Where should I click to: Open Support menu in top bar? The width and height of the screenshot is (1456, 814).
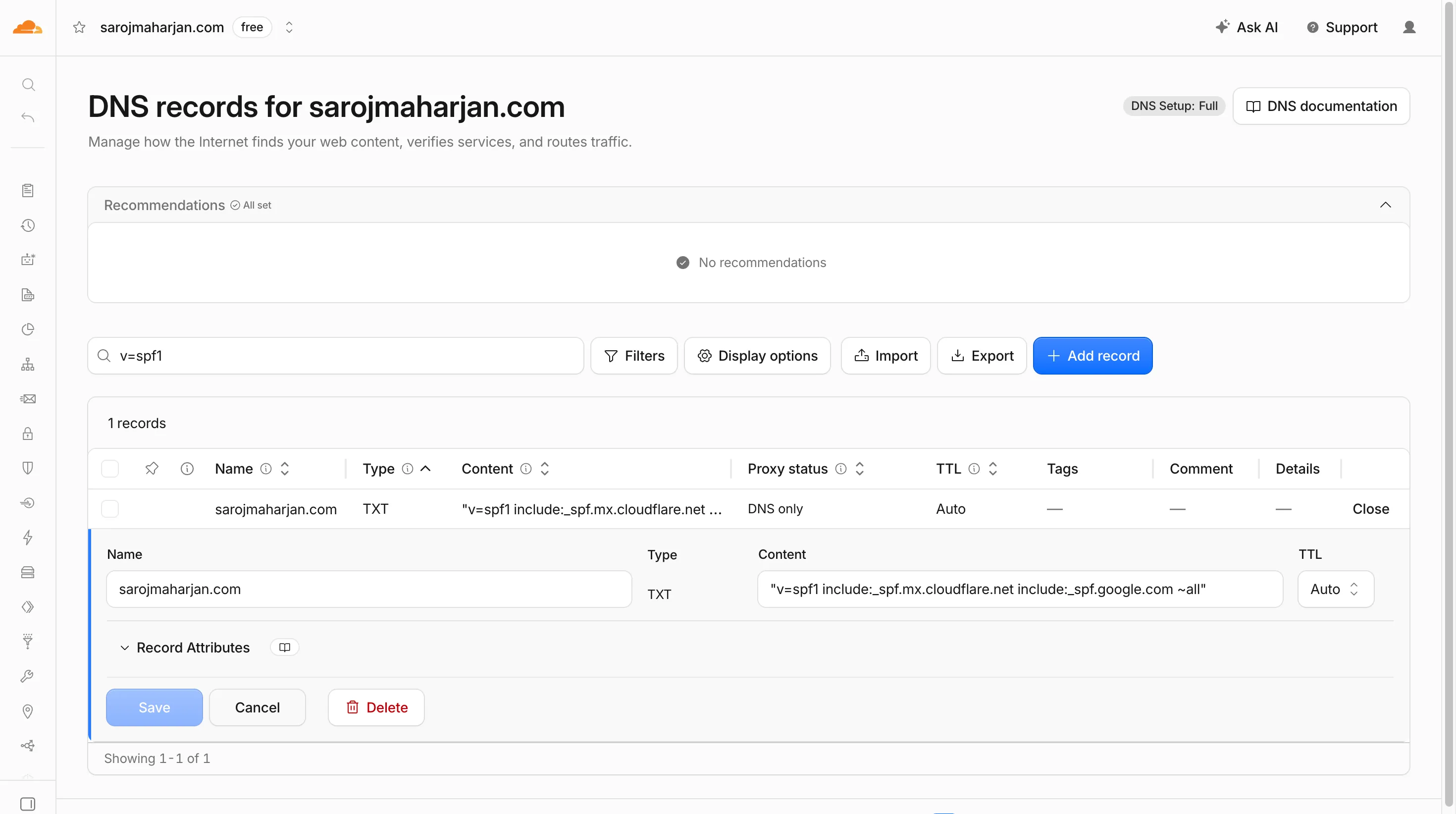point(1342,27)
